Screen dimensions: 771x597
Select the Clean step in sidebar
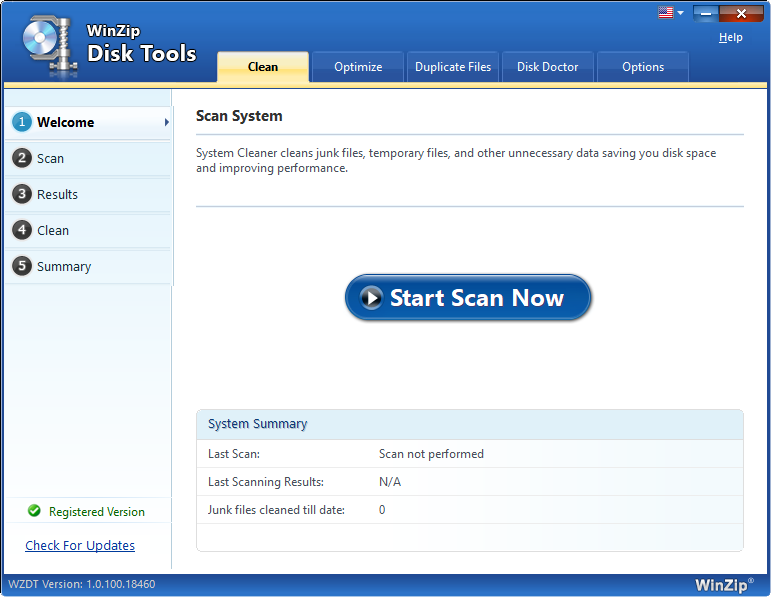point(89,230)
